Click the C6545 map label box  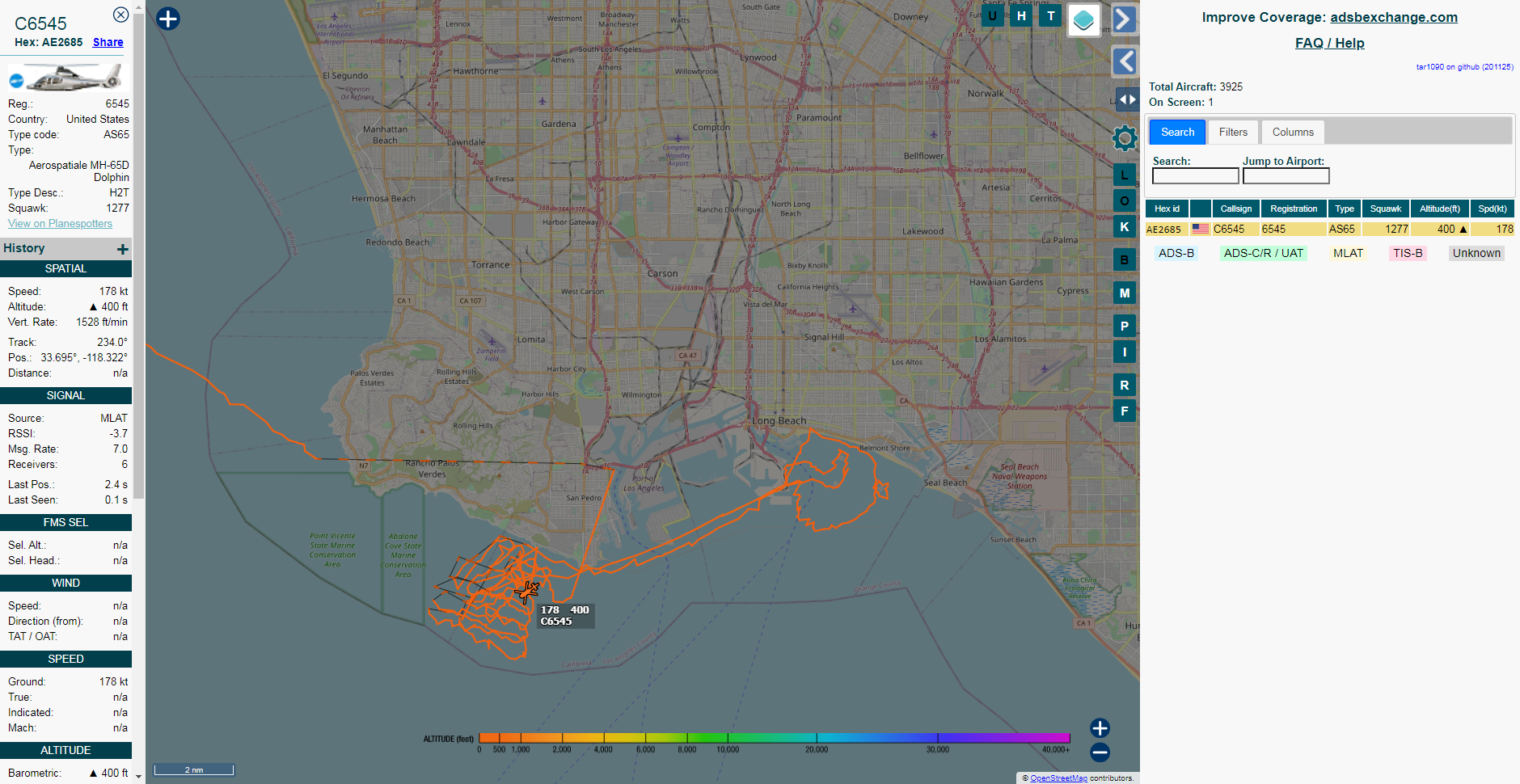tap(566, 616)
